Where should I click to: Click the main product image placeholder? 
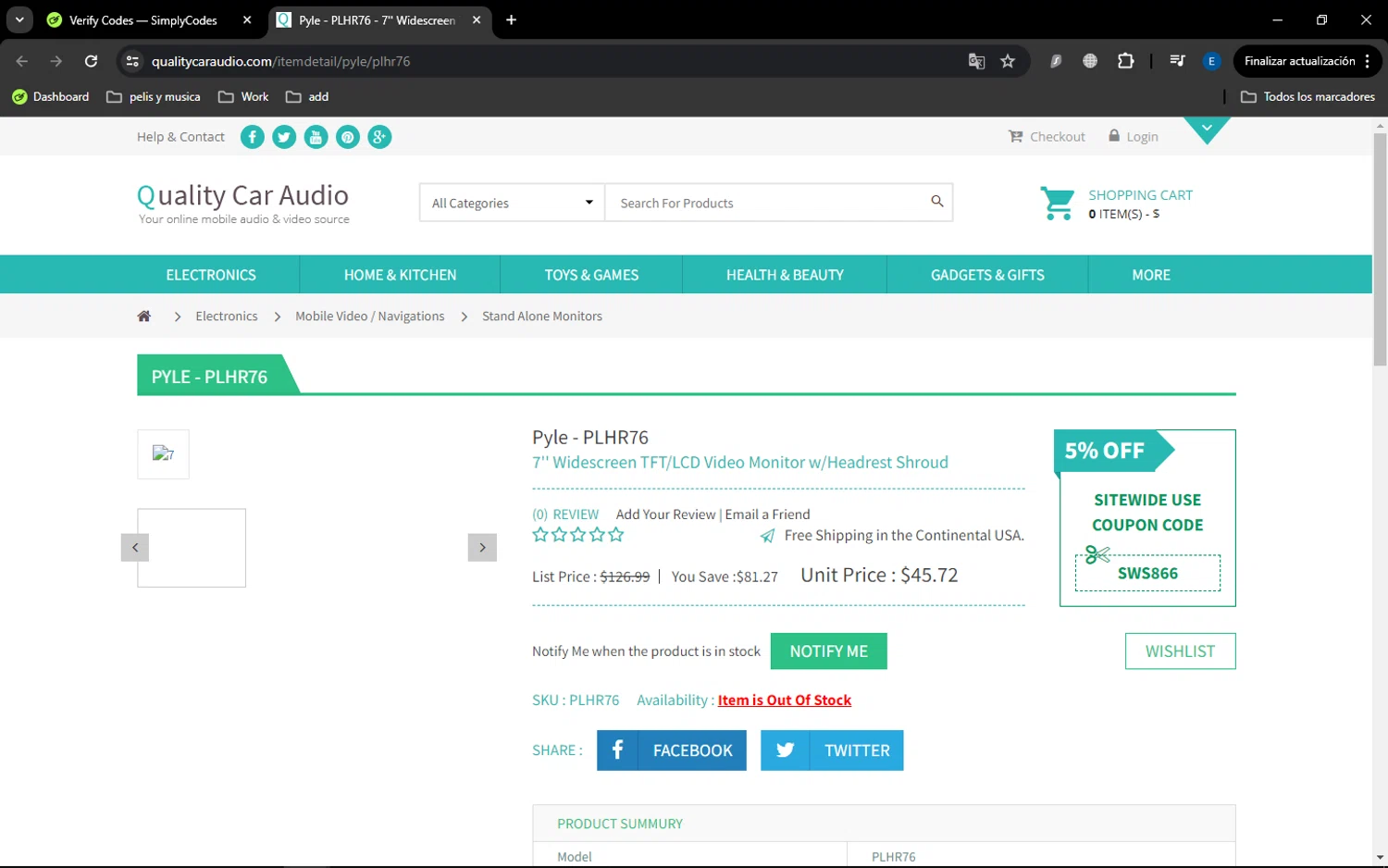click(x=192, y=548)
